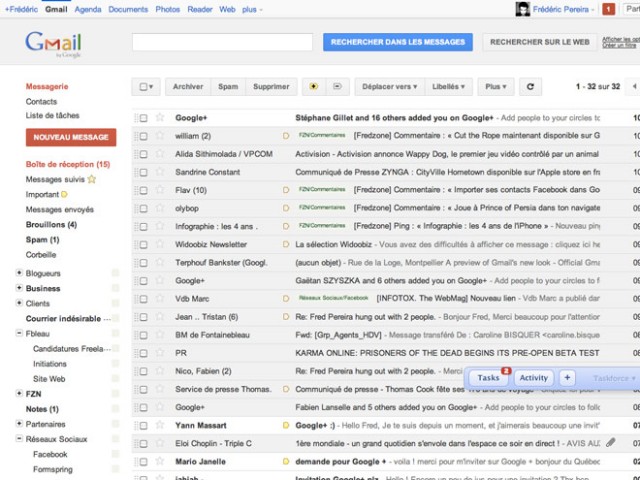Select the Alida Sithimolada message checkbox

pyautogui.click(x=144, y=154)
